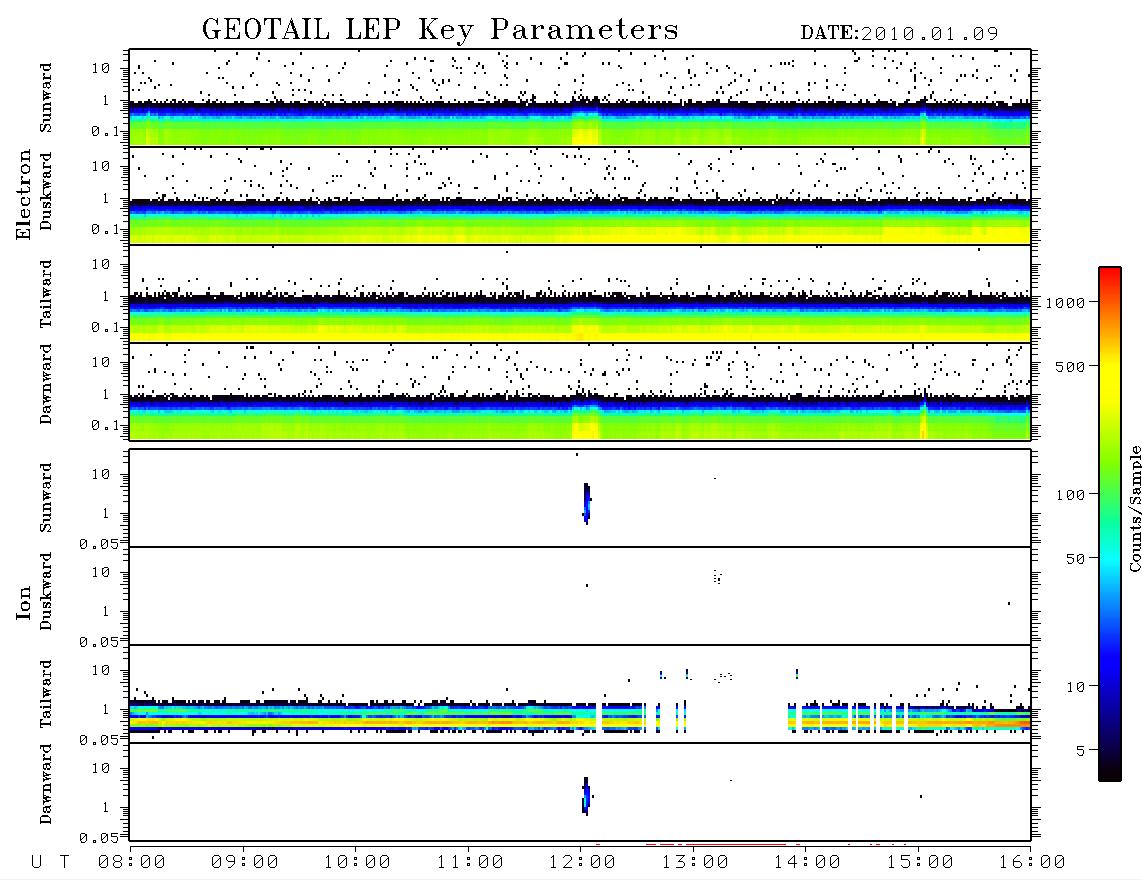Image resolution: width=1142 pixels, height=880 pixels.
Task: Click the 'GEOTAIL LEP Key Parameters' title
Action: 440,30
